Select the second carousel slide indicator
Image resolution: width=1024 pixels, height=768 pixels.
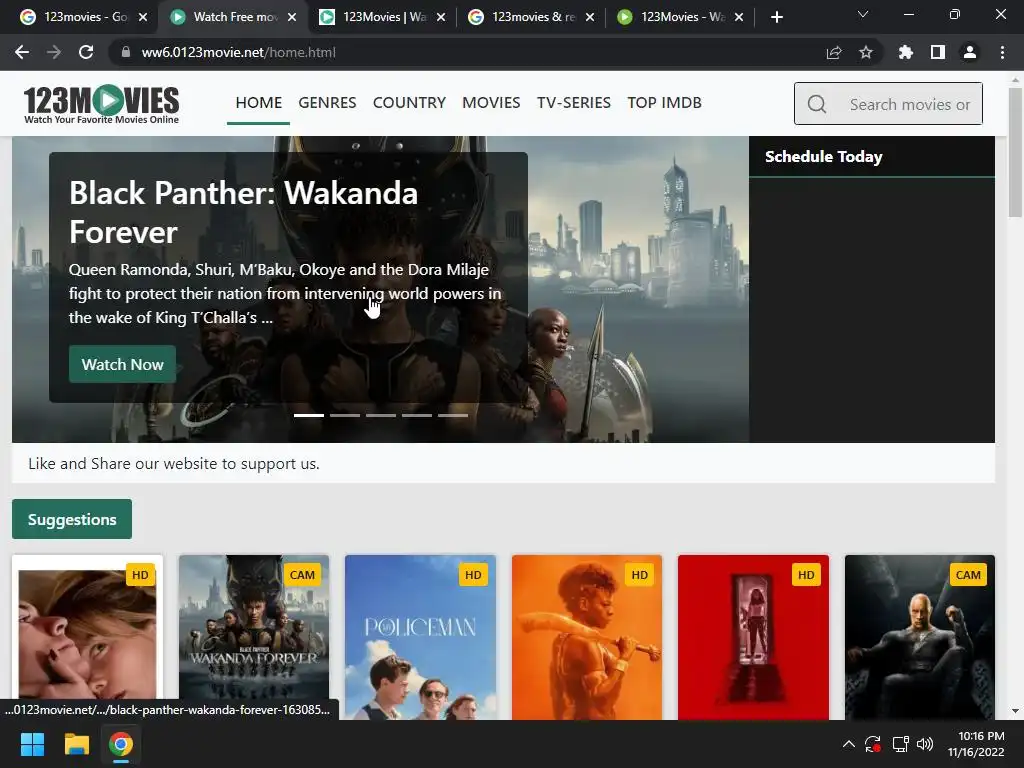click(x=345, y=415)
